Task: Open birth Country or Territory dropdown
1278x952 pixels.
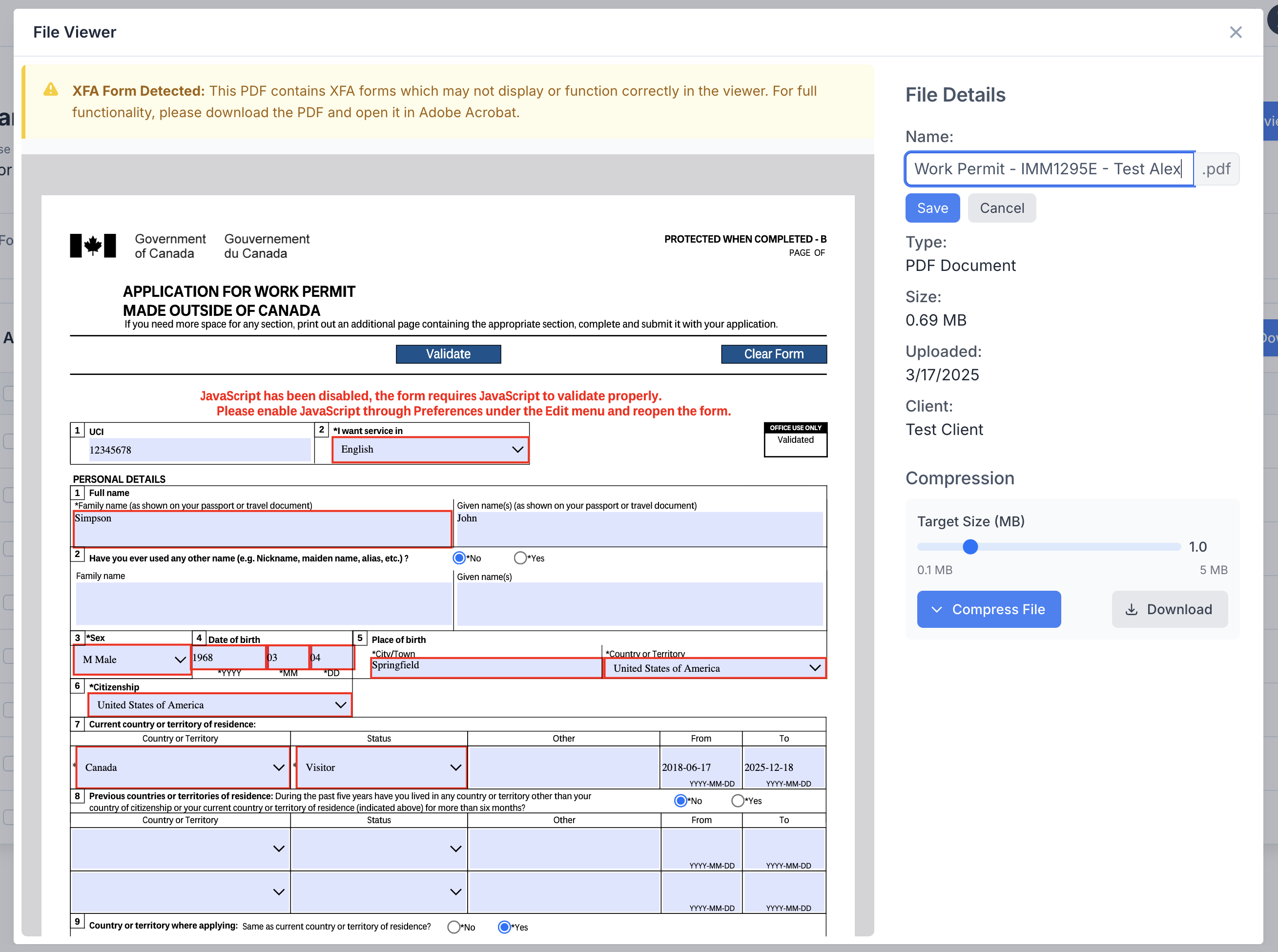Action: 715,668
